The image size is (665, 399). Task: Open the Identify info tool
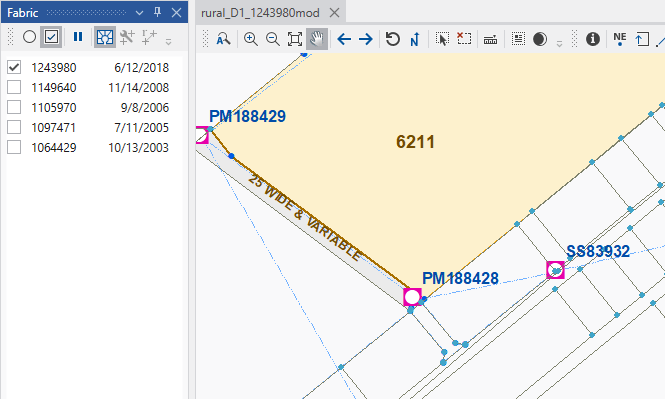(x=592, y=39)
